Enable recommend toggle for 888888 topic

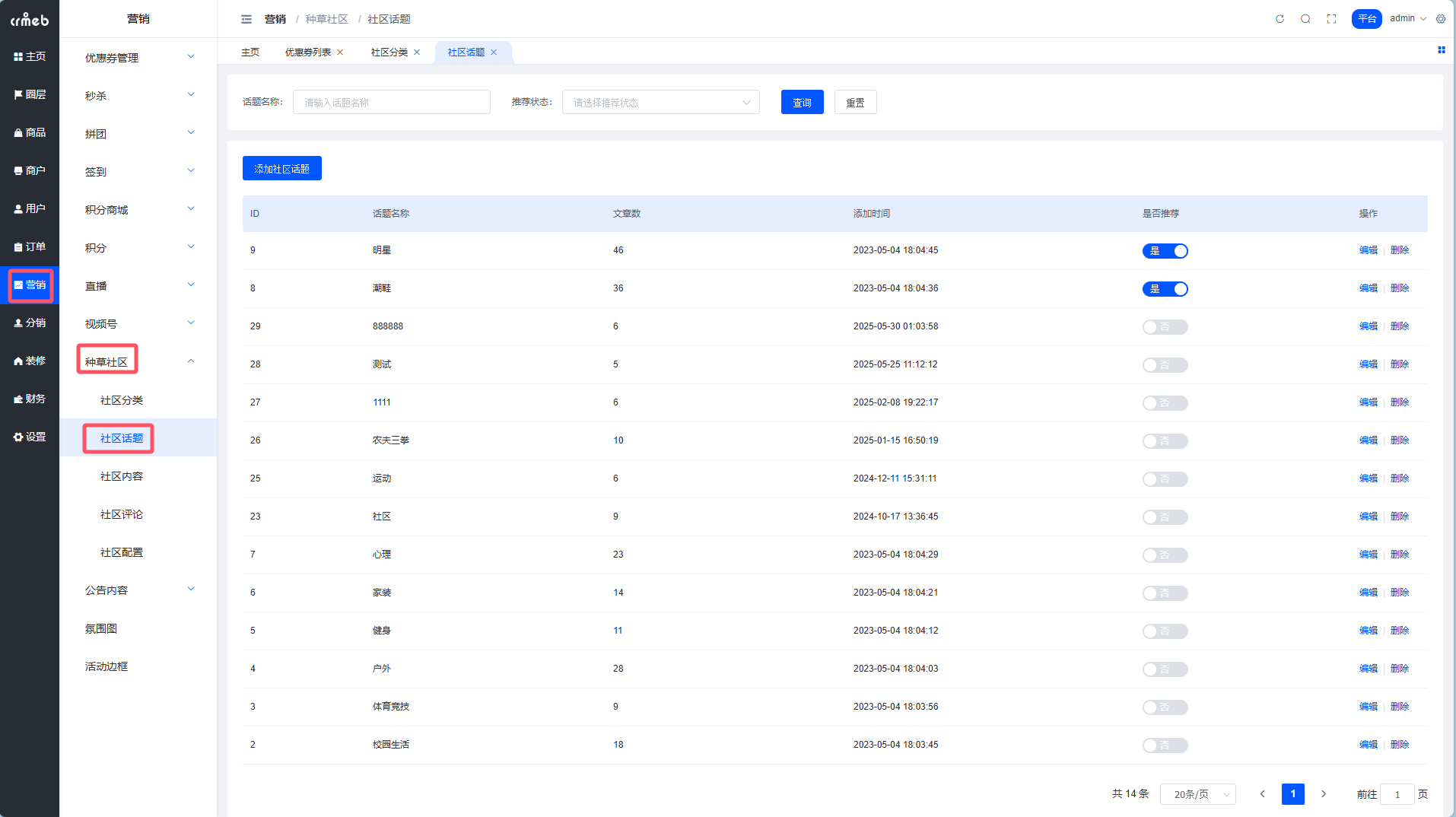[x=1165, y=327]
